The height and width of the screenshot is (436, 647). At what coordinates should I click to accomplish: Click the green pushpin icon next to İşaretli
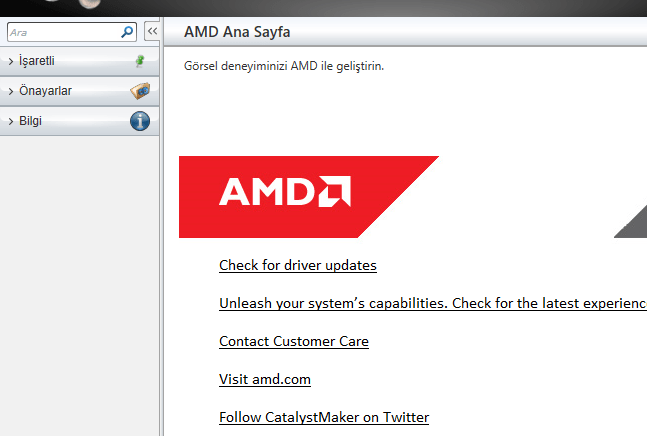tap(140, 61)
